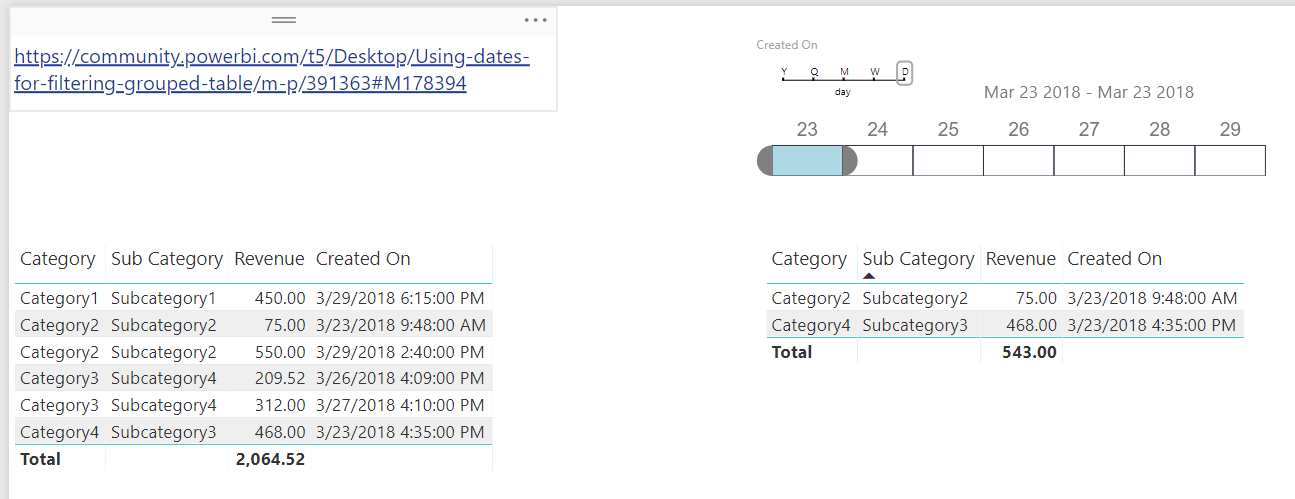Set timeline granularity to M (month)
Image resolution: width=1295 pixels, height=499 pixels.
[844, 72]
